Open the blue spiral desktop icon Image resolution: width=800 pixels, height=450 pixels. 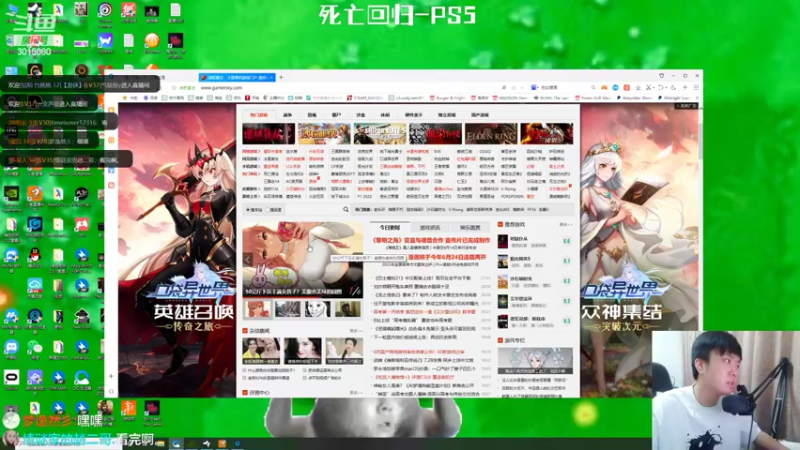[x=105, y=10]
